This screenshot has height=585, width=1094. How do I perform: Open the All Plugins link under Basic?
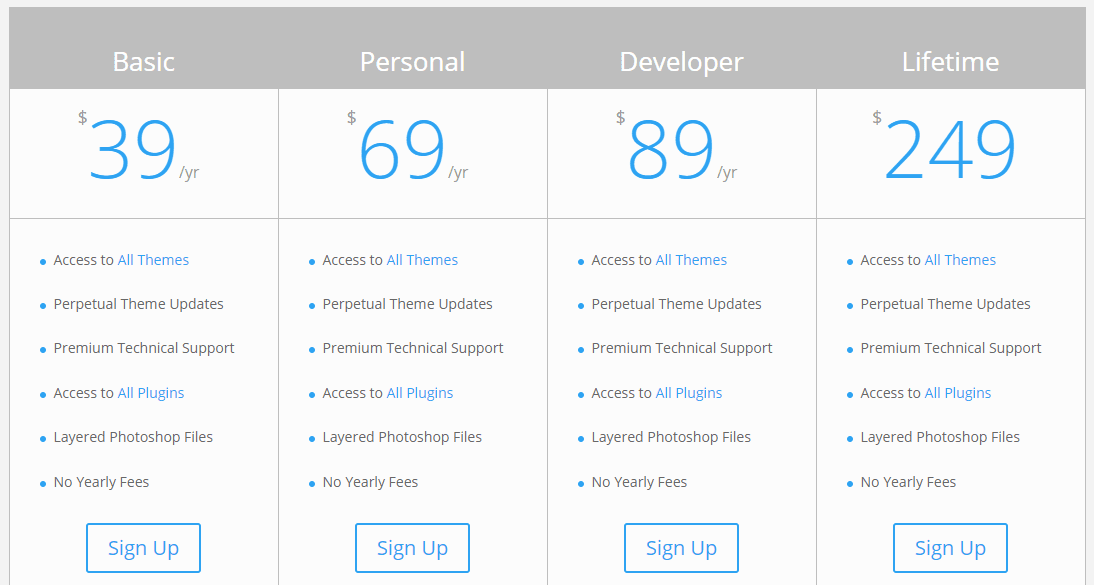coord(151,392)
